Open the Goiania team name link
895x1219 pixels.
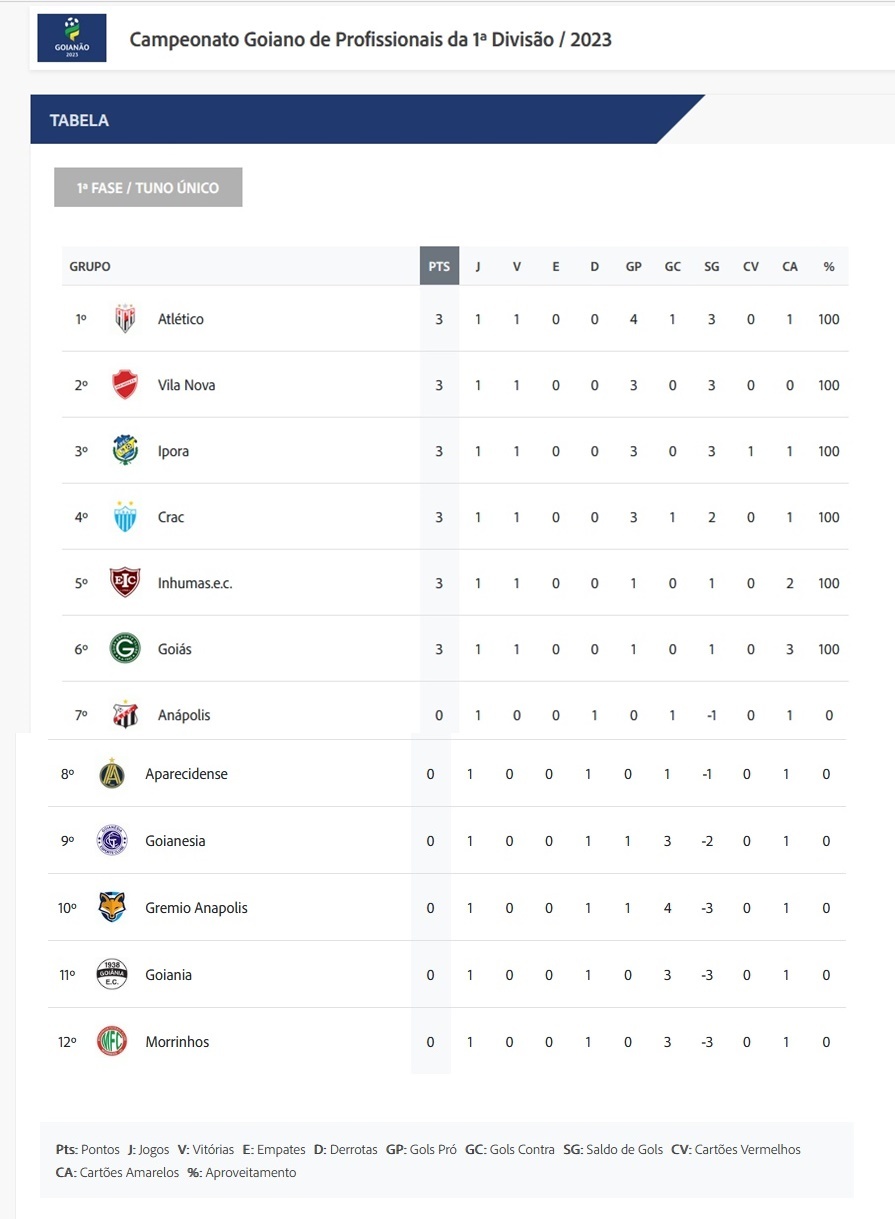[168, 975]
